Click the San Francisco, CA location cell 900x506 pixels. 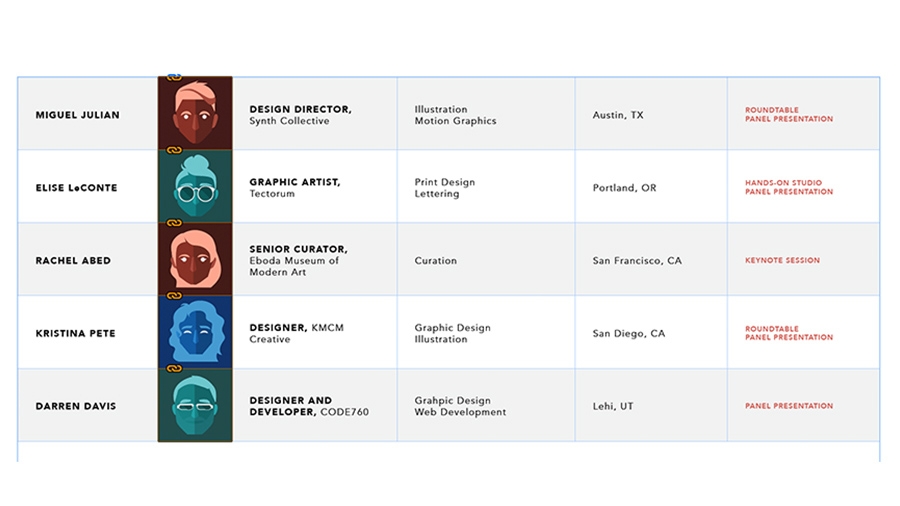click(x=637, y=261)
